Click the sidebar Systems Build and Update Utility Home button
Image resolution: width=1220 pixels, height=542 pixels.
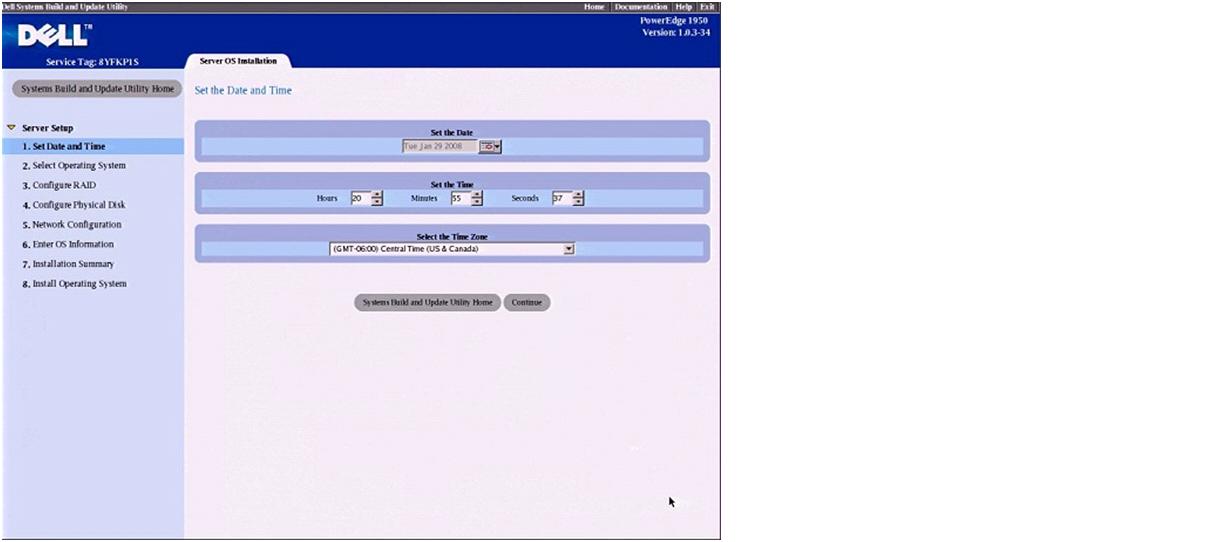click(x=97, y=88)
